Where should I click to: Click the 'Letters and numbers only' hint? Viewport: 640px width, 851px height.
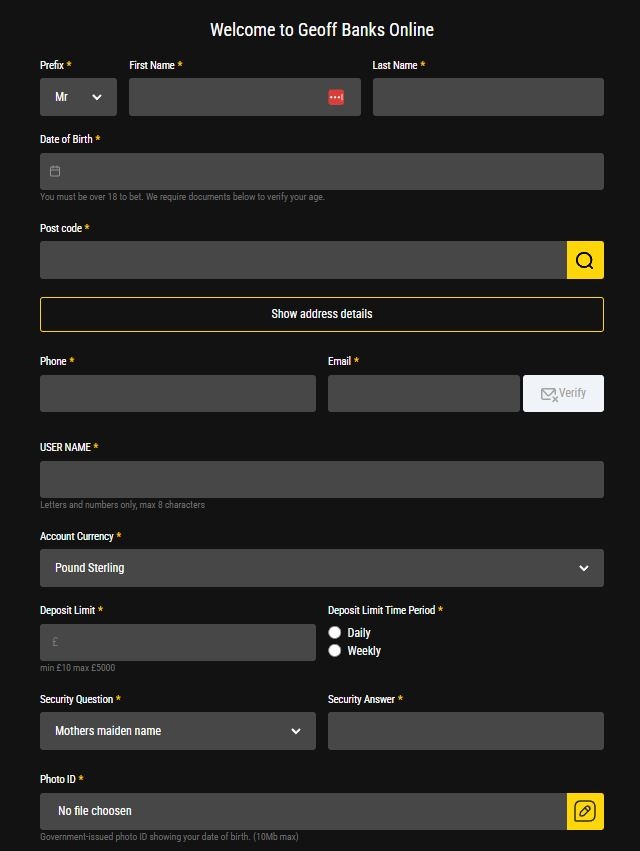point(123,505)
